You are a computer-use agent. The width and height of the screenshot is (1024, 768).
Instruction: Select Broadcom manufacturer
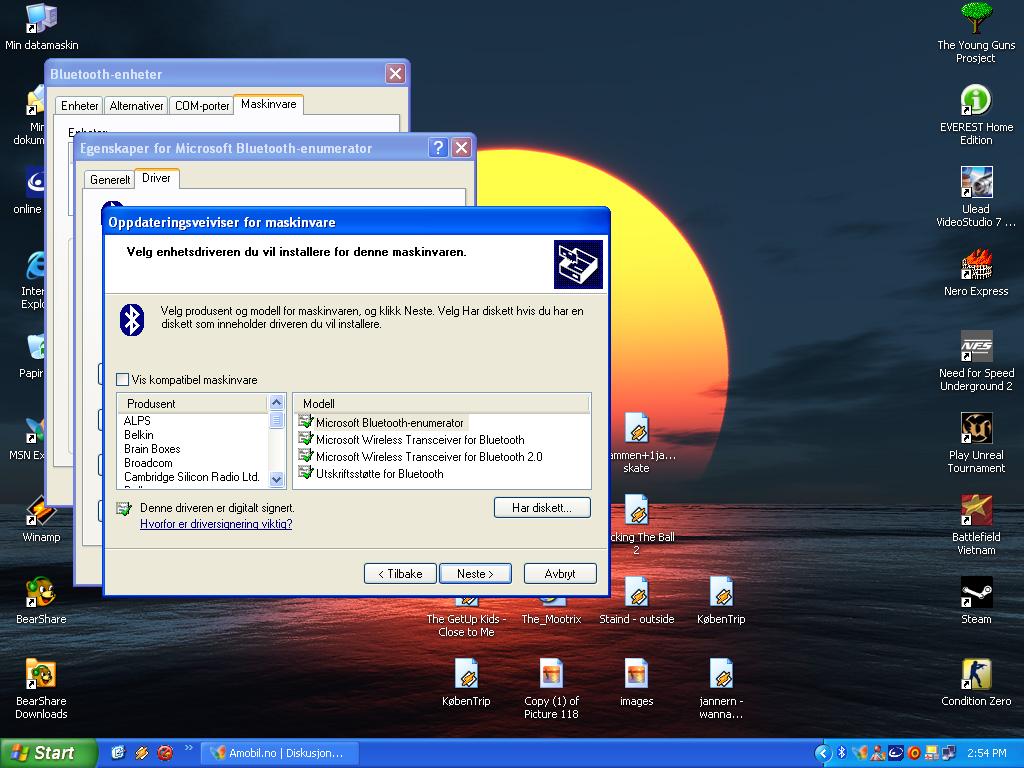(x=148, y=462)
